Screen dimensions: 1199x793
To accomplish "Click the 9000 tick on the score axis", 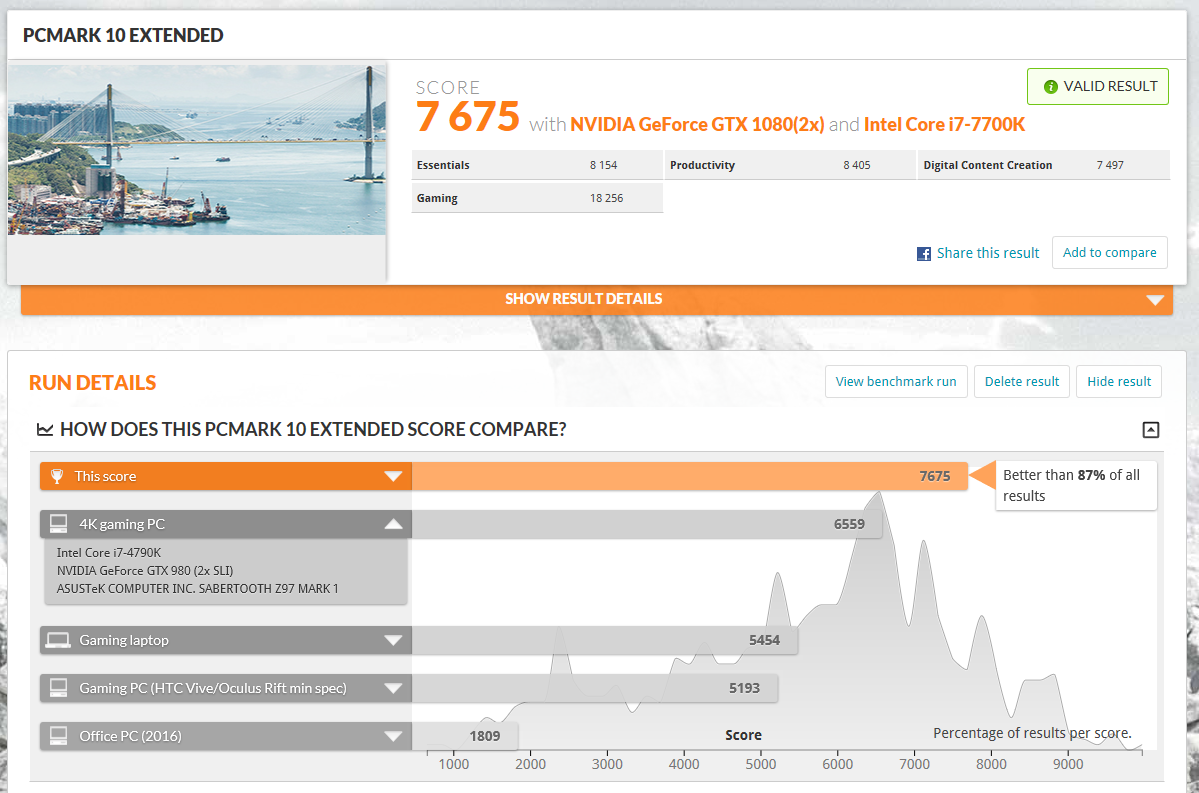I will [1067, 764].
